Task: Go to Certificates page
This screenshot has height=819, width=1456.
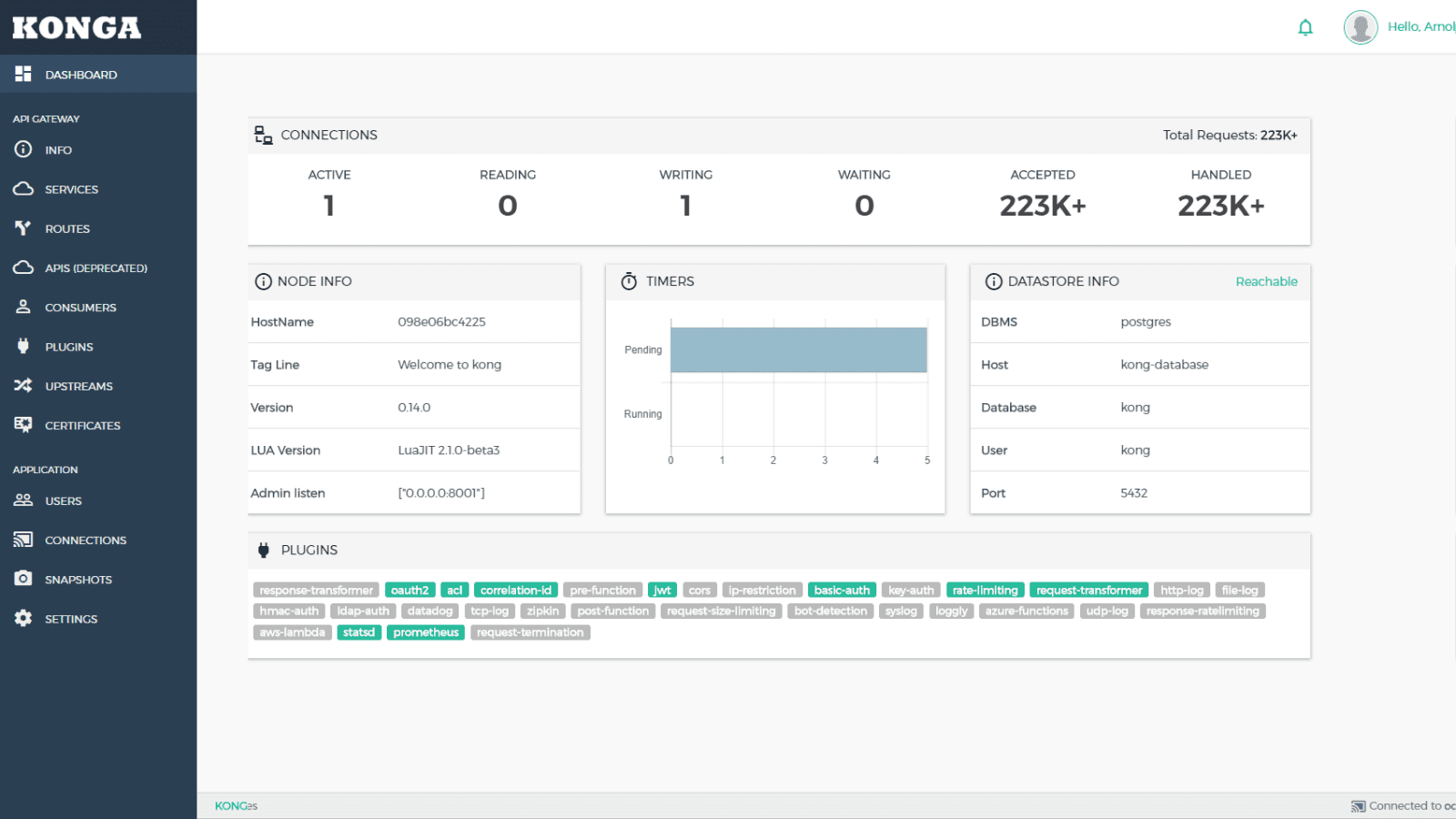Action: click(98, 425)
